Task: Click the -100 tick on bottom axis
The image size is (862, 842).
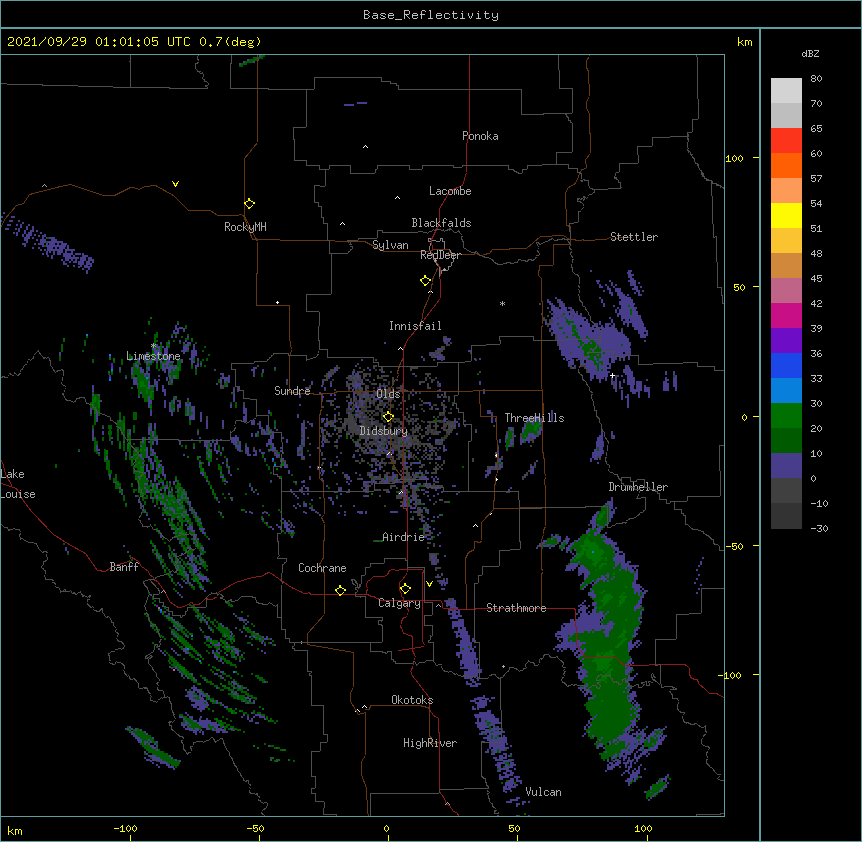Action: tap(125, 828)
